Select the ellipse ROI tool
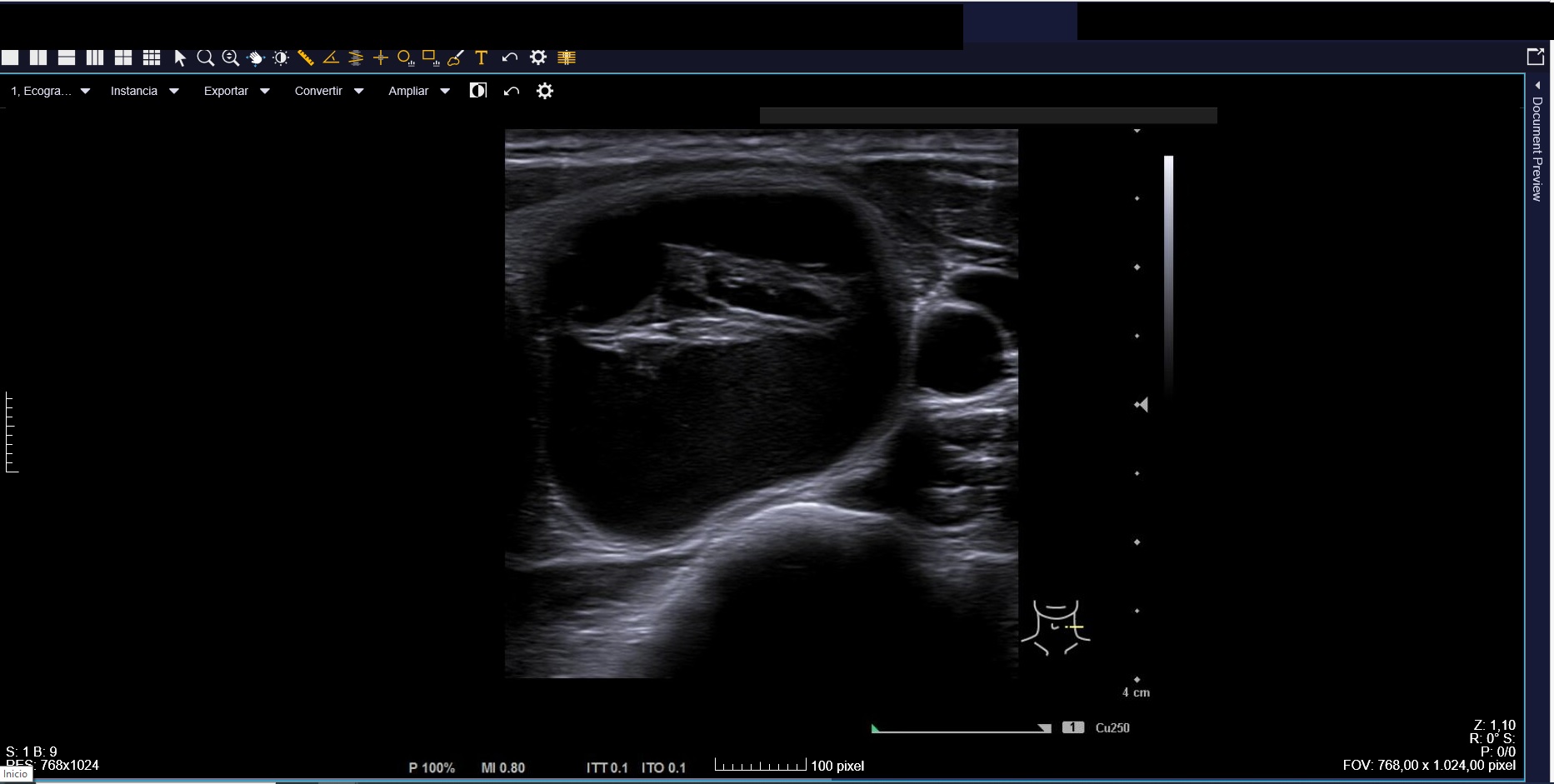This screenshot has height=784, width=1554. point(405,57)
